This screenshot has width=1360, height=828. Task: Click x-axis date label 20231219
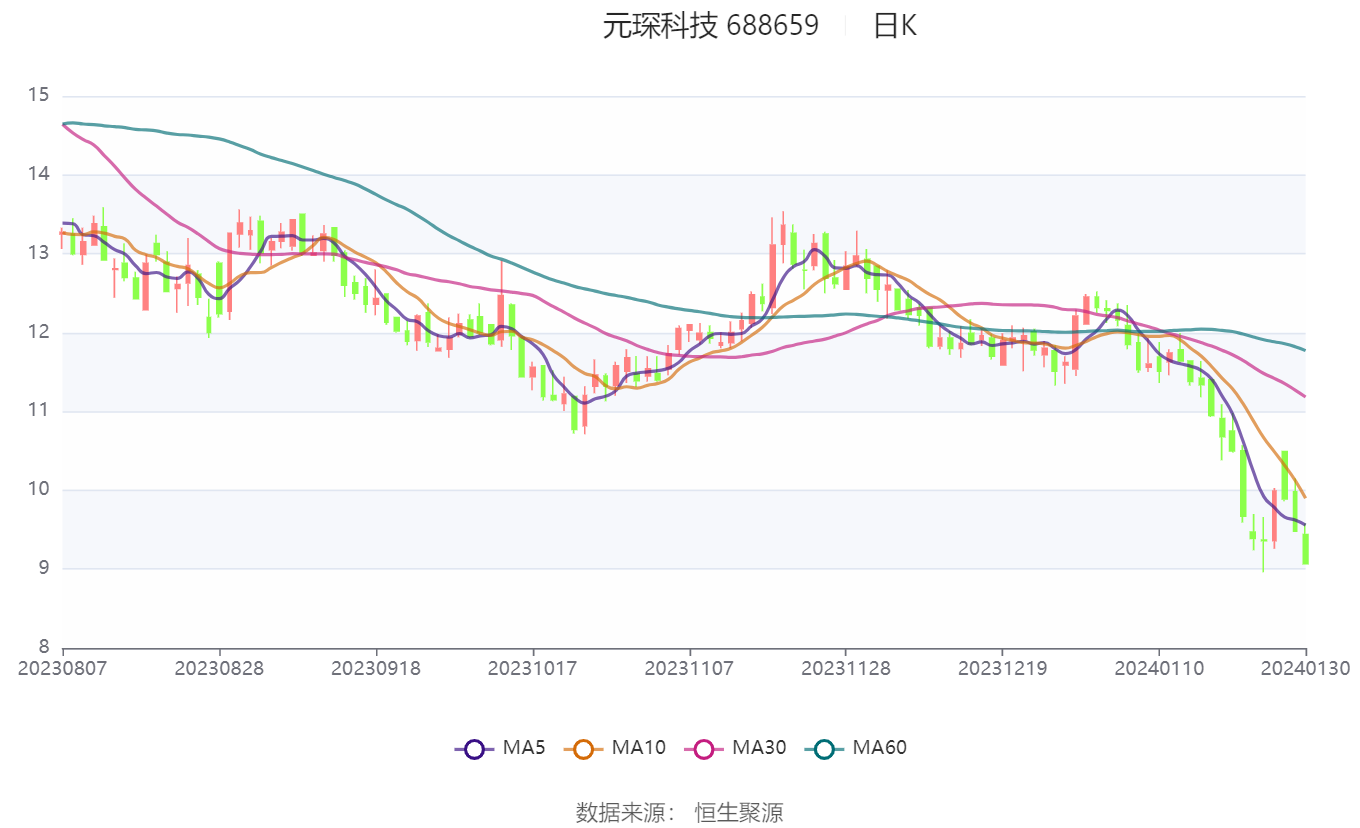point(1002,667)
